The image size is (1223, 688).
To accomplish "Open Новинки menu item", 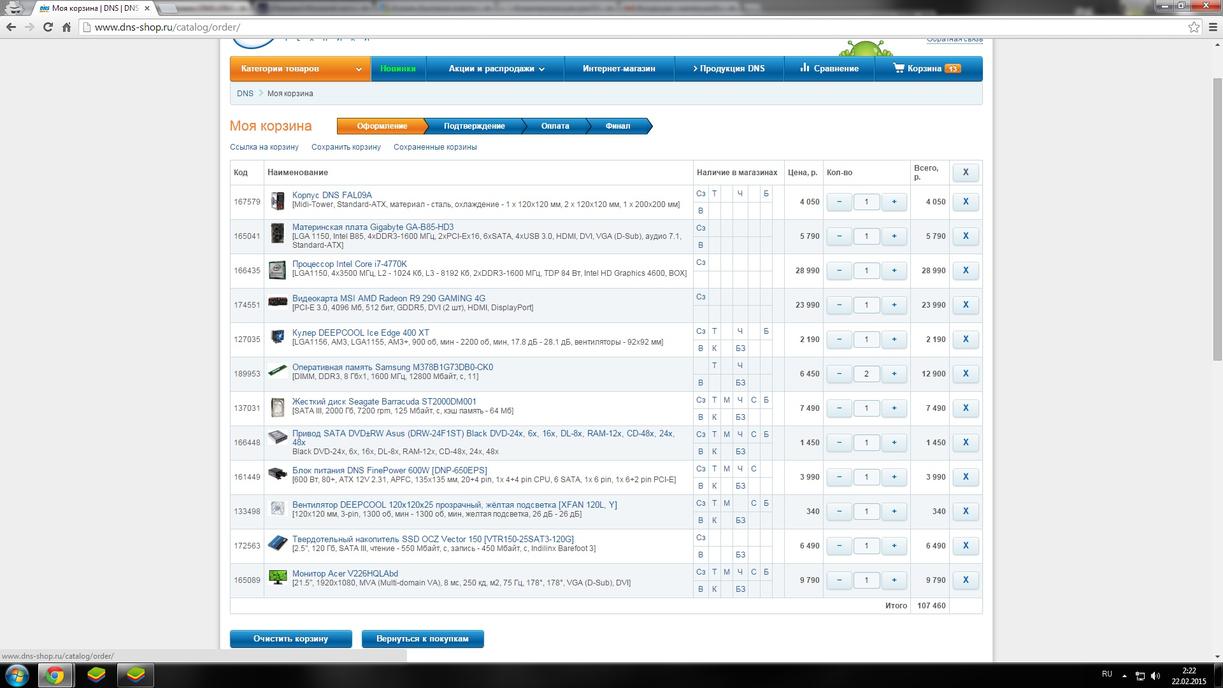I will (x=398, y=69).
